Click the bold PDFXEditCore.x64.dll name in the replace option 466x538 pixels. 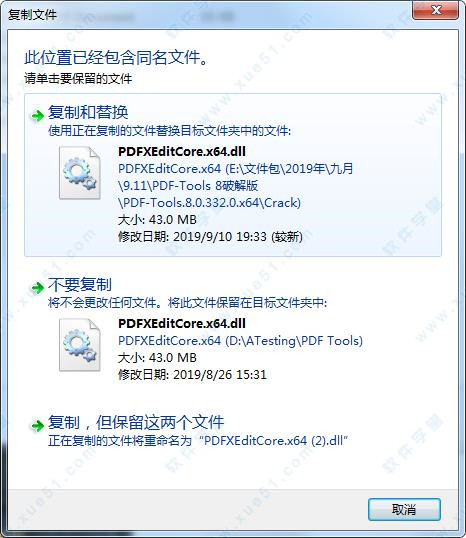pyautogui.click(x=182, y=151)
